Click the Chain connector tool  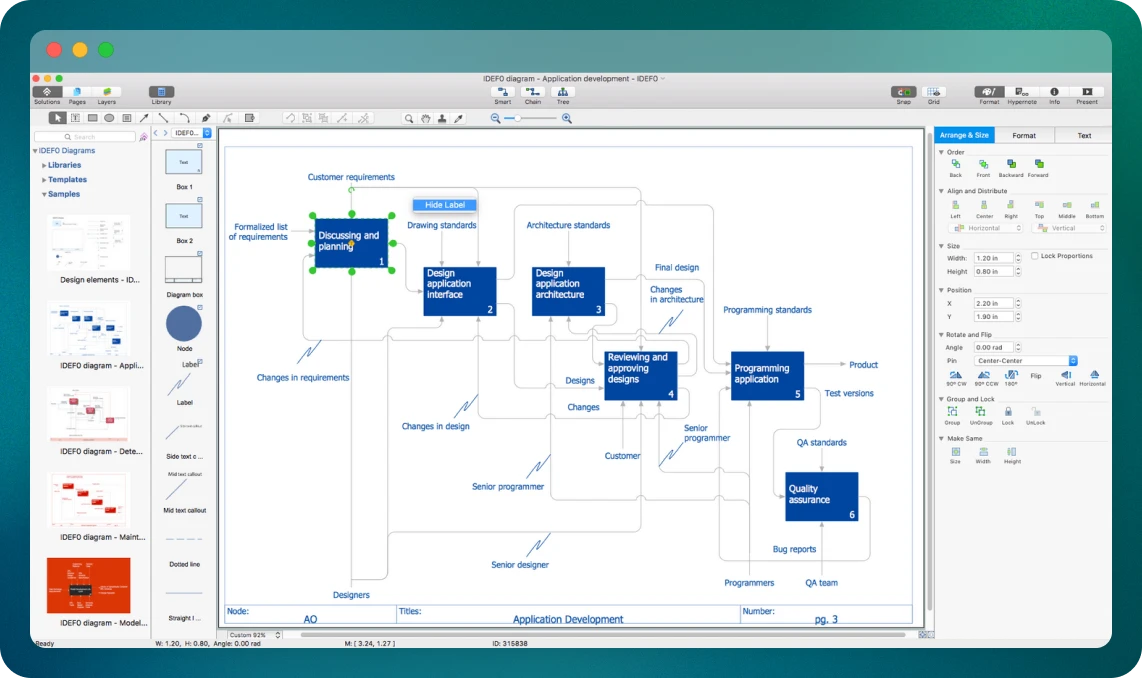(x=533, y=92)
